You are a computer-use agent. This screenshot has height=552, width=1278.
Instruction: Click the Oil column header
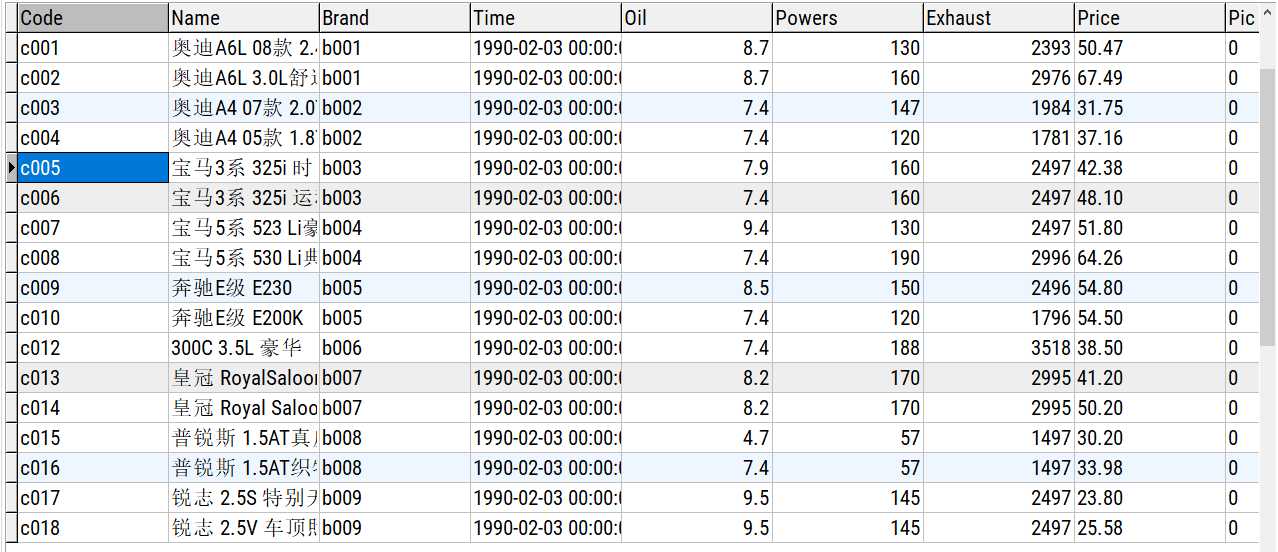pos(697,17)
